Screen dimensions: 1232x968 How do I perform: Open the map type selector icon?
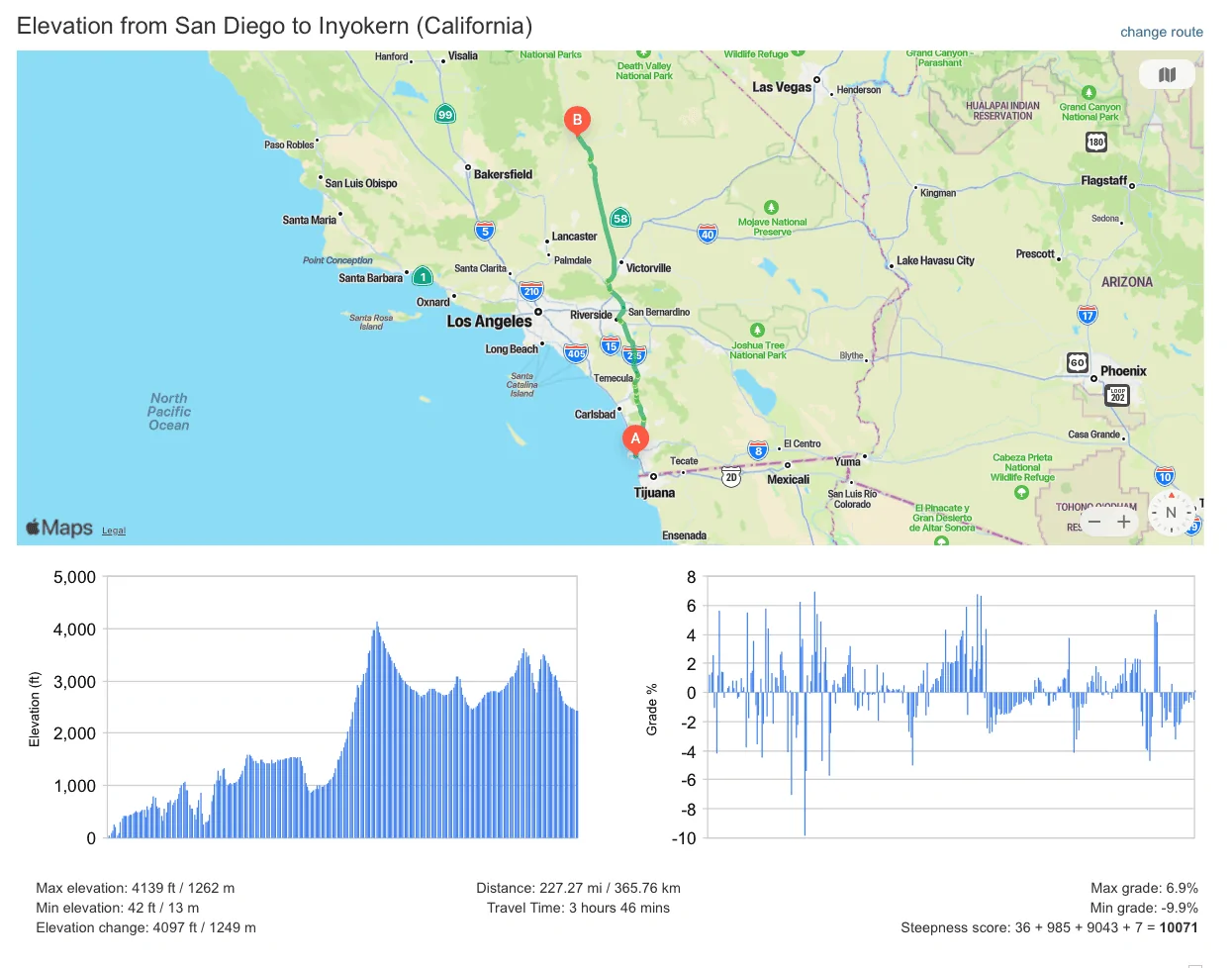pos(1167,74)
